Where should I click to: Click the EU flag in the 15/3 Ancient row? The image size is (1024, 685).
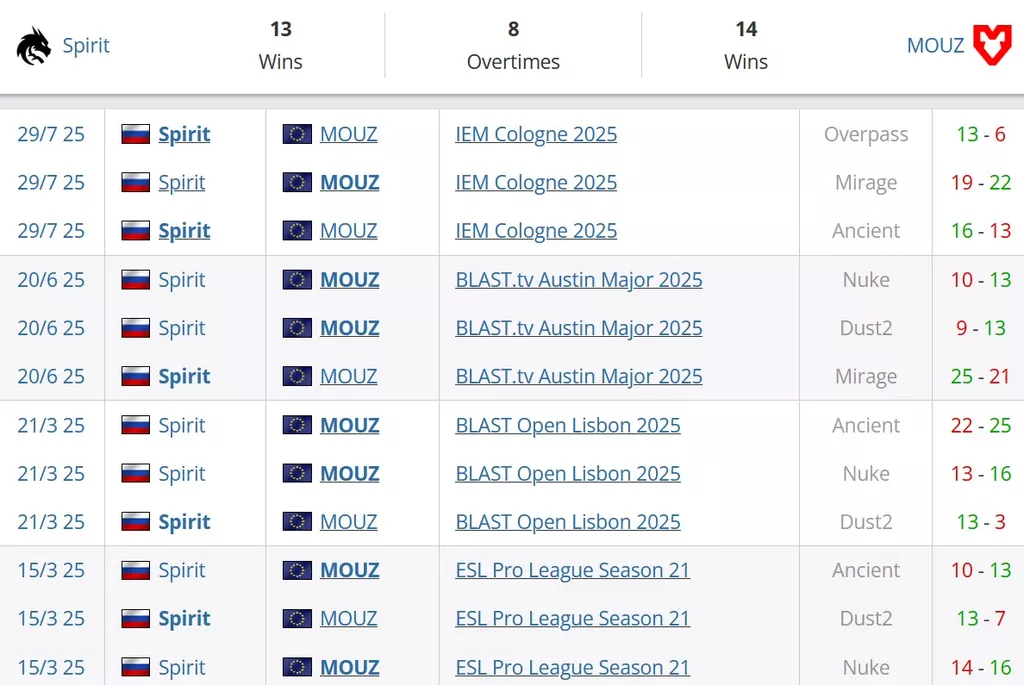pos(297,570)
